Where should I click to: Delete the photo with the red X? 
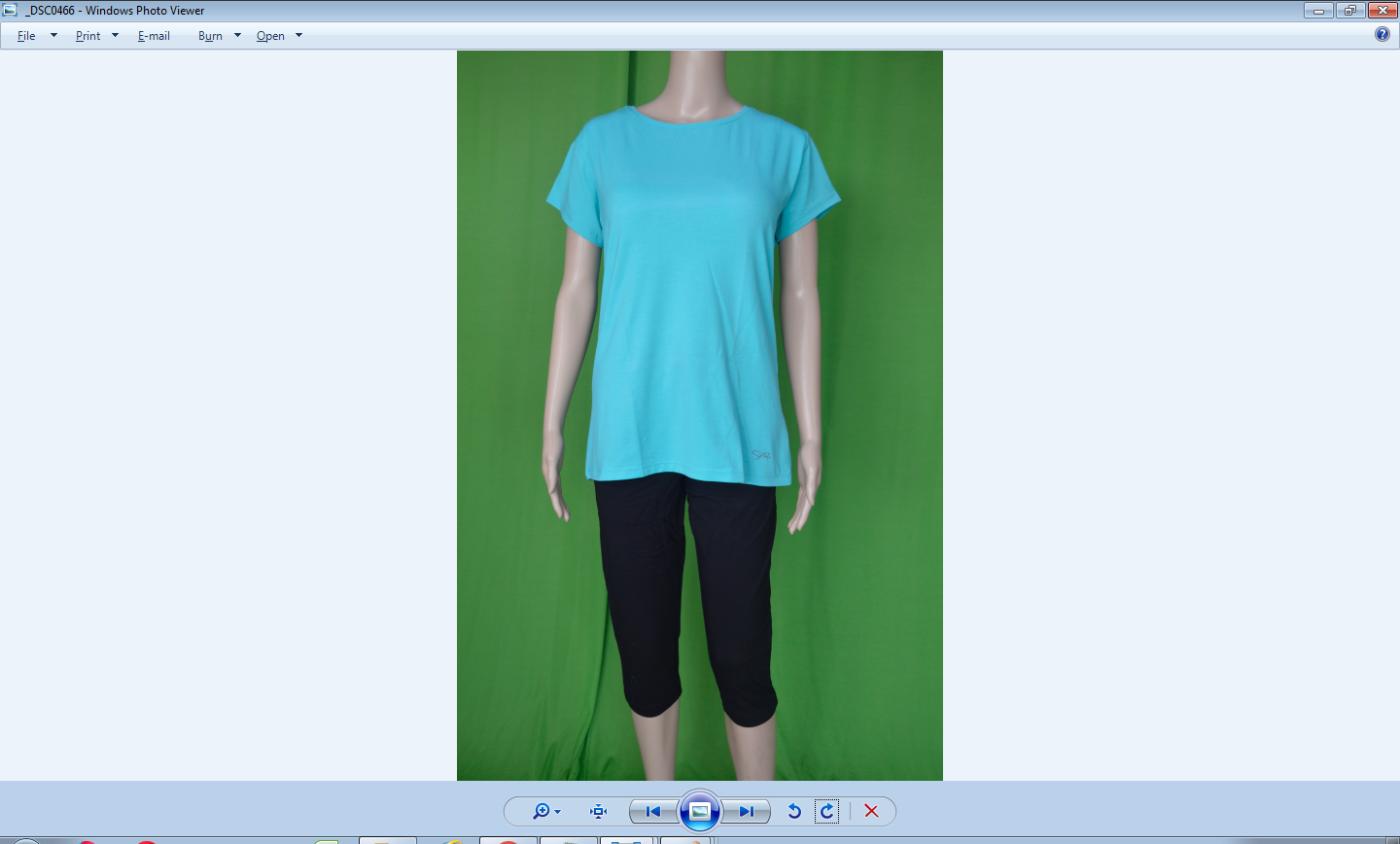871,811
